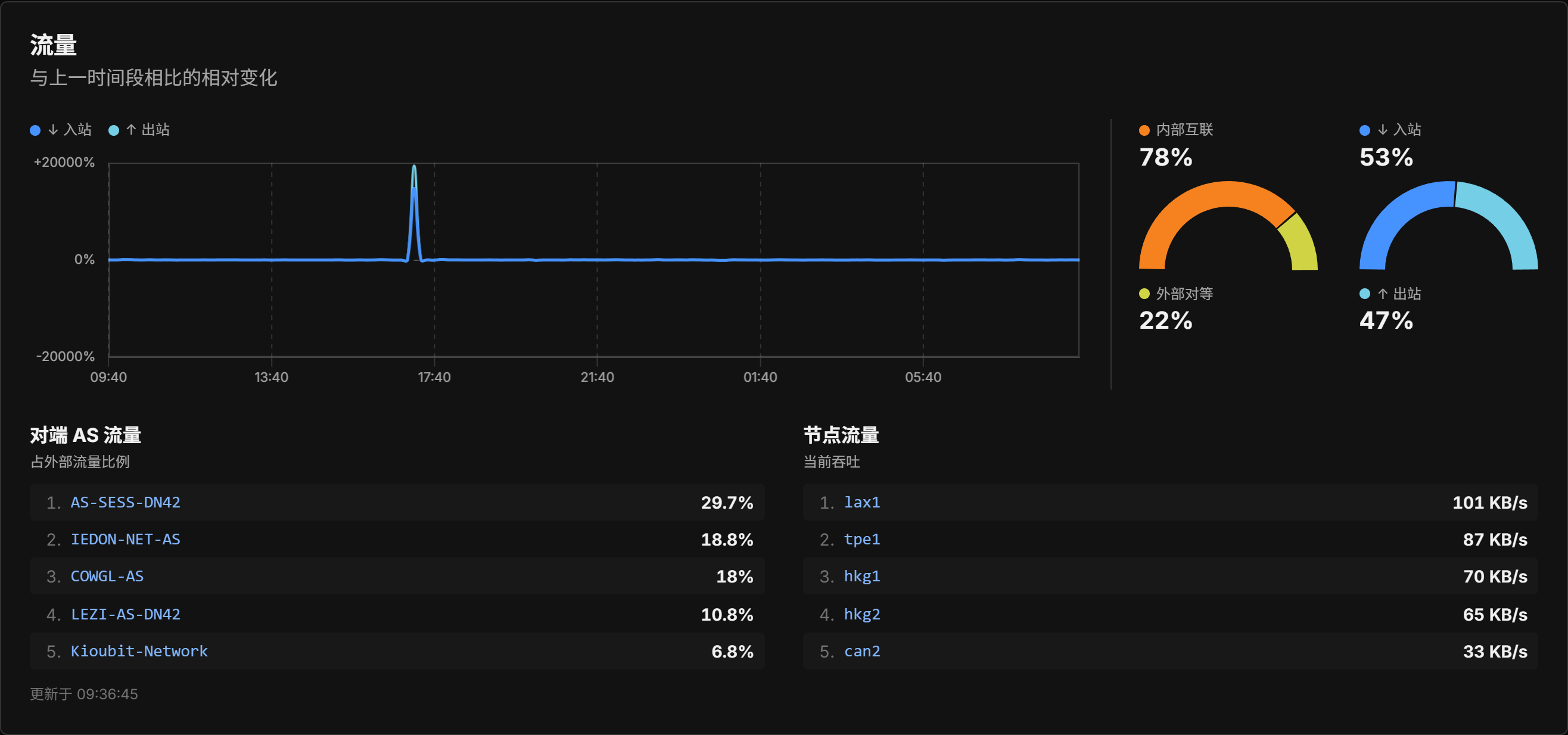The image size is (1568, 735).
Task: Open the can2 node link
Action: (x=862, y=652)
